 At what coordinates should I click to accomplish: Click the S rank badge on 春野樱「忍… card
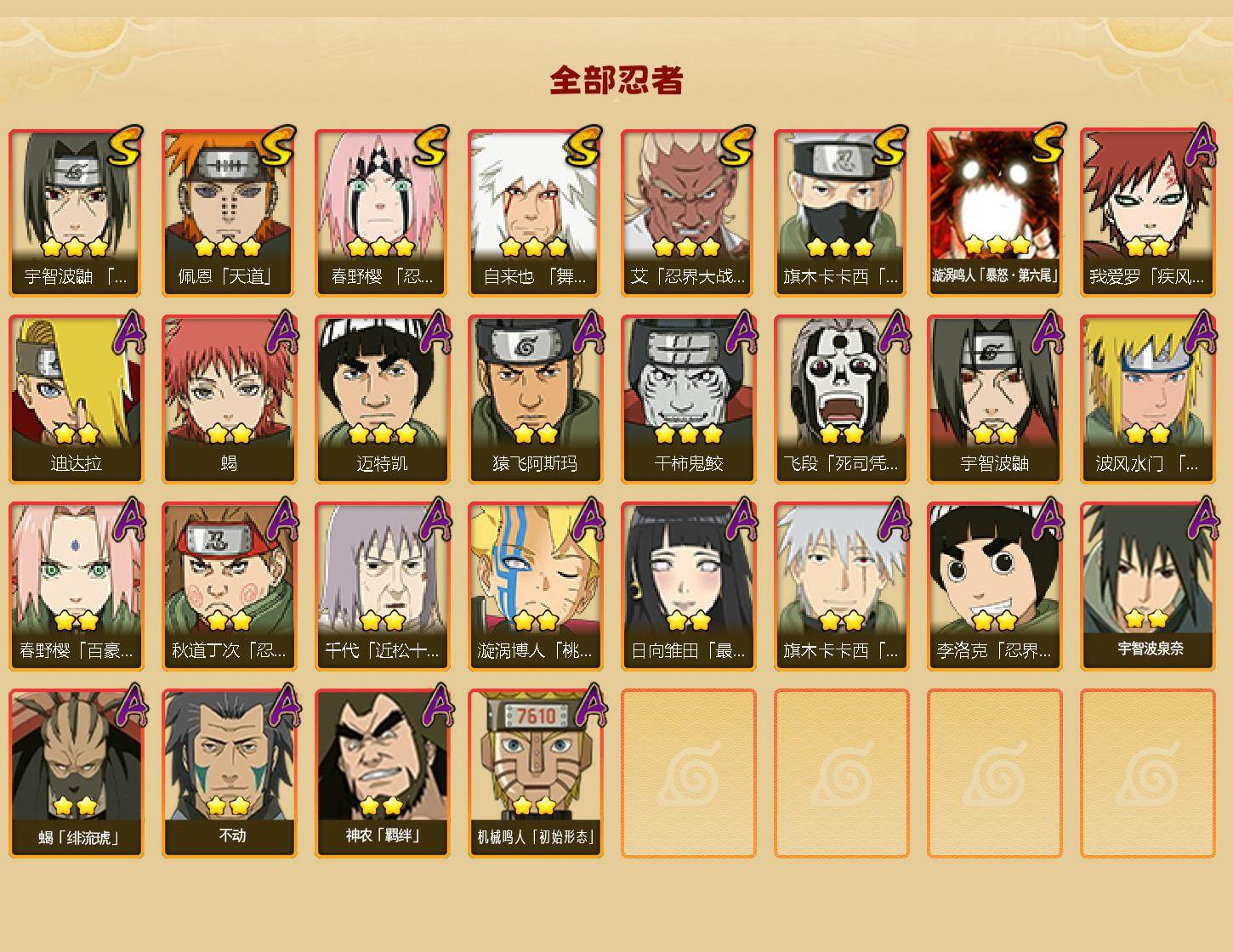click(x=431, y=146)
